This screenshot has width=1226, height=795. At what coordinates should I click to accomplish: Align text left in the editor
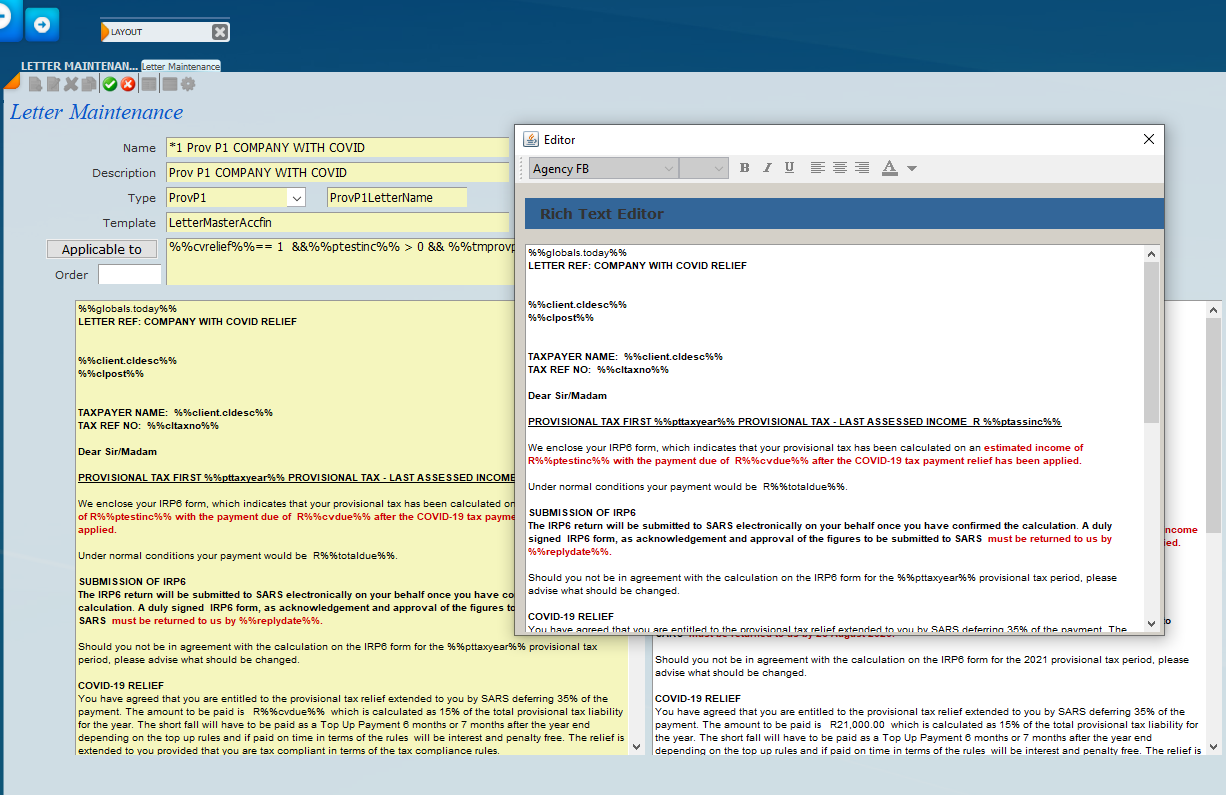[x=818, y=168]
